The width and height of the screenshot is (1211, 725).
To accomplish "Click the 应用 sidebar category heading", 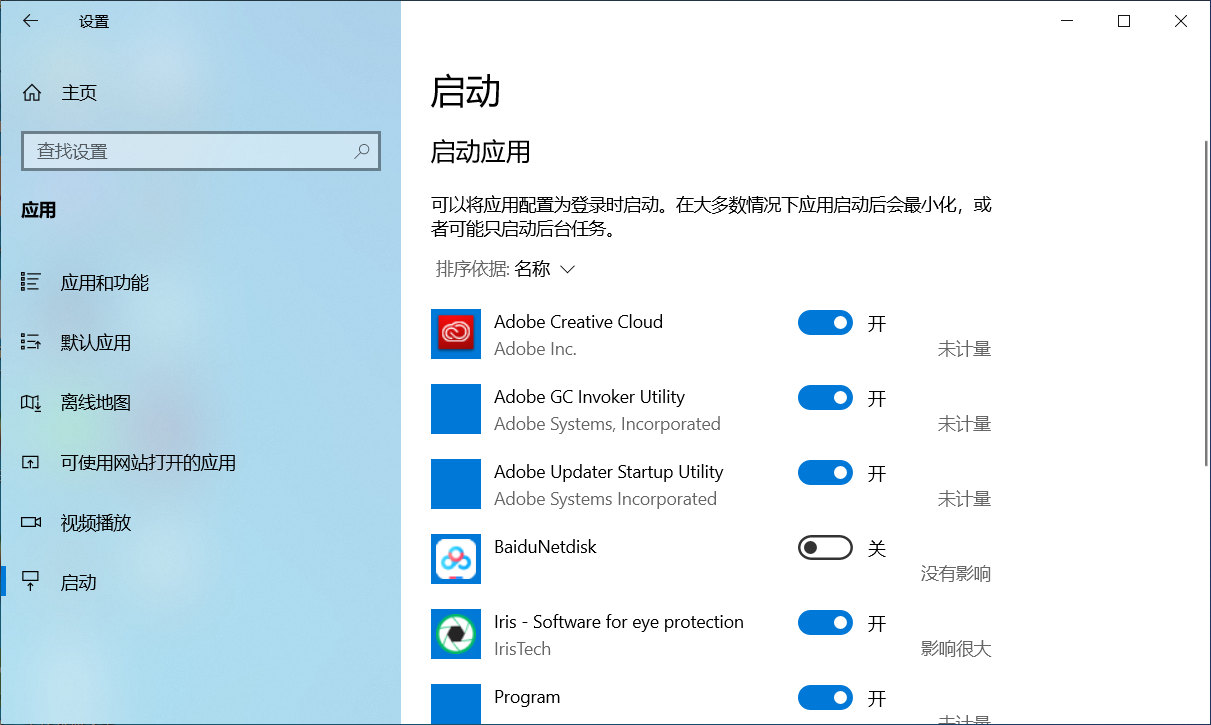I will coord(39,211).
